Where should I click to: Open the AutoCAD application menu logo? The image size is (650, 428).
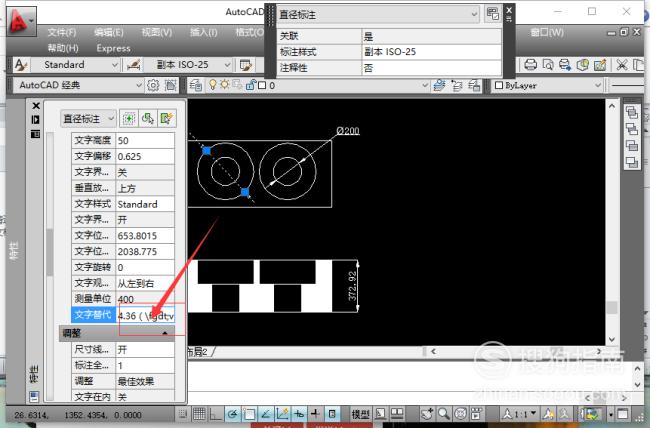pyautogui.click(x=21, y=20)
